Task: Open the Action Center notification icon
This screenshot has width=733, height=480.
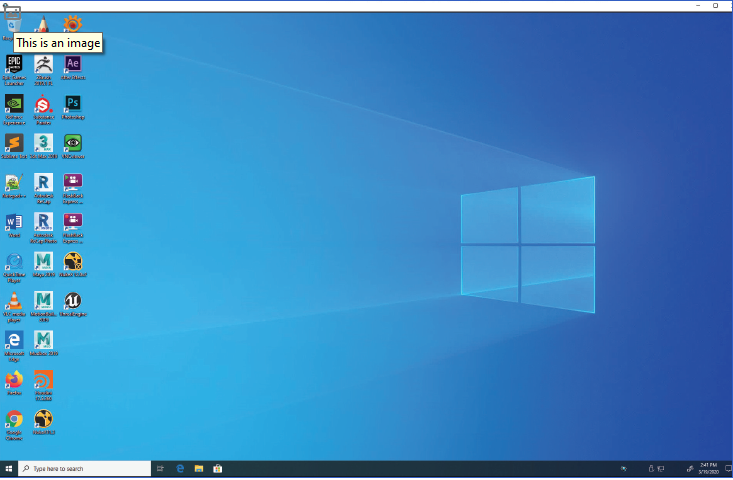Action: click(728, 469)
